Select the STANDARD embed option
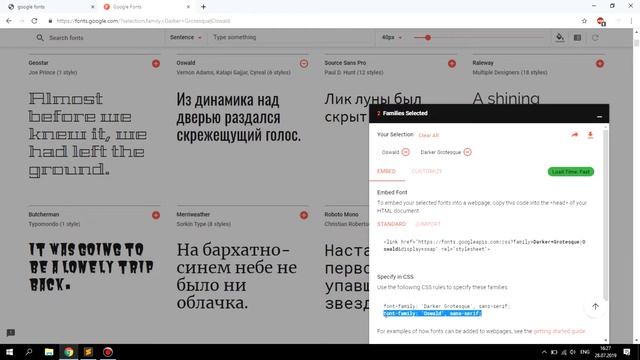The height and width of the screenshot is (360, 640). [x=391, y=224]
